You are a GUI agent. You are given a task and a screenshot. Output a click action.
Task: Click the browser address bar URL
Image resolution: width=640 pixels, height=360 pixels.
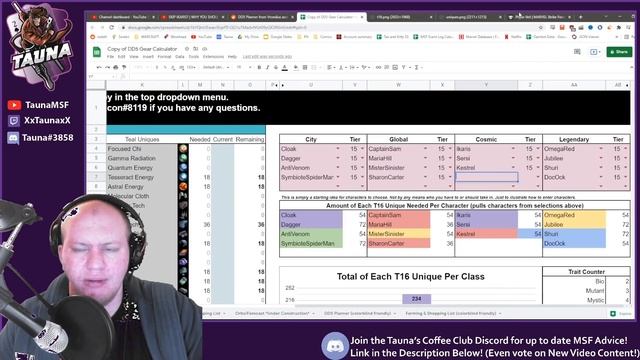217,27
